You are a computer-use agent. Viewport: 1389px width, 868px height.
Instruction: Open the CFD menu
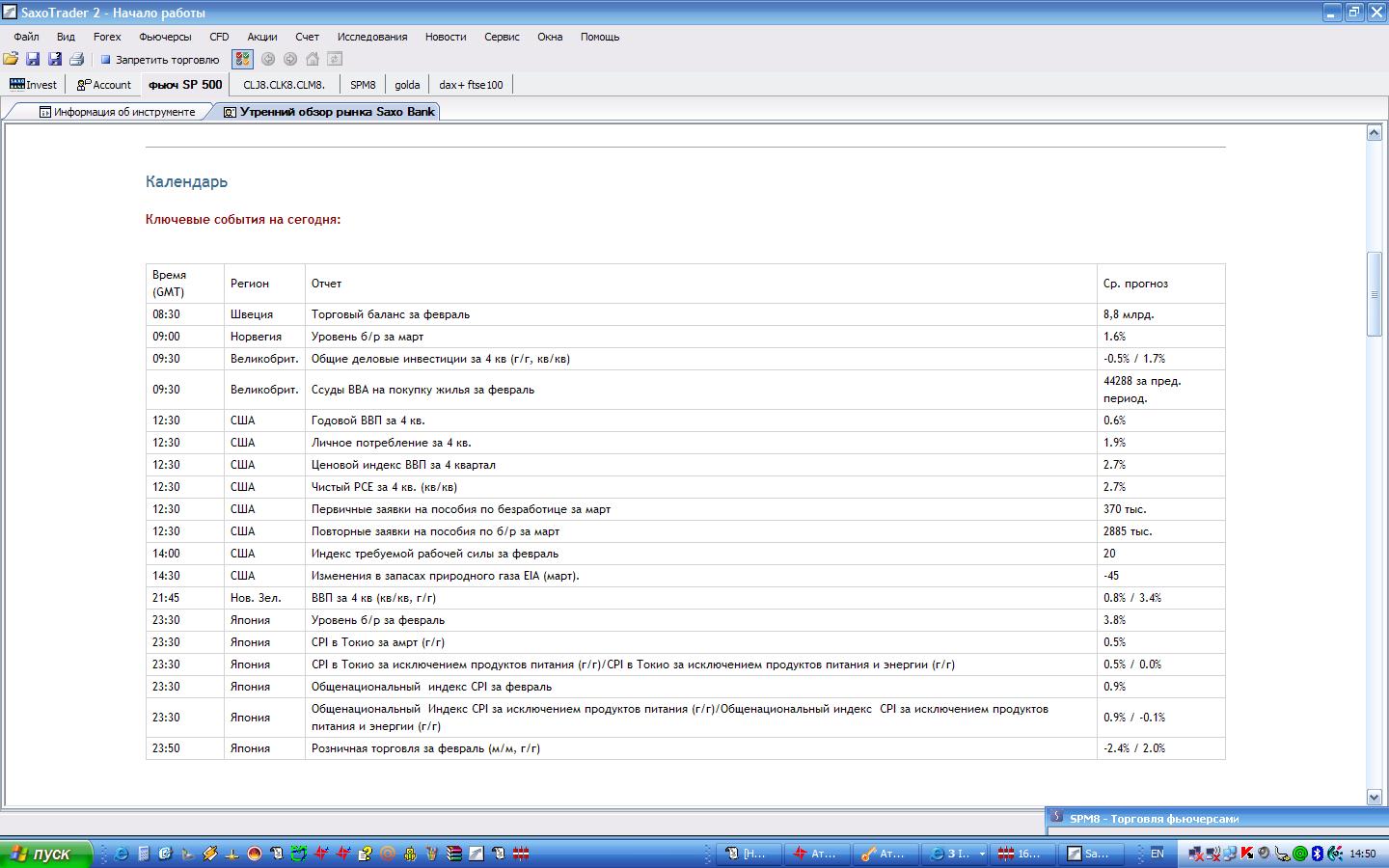pyautogui.click(x=219, y=37)
